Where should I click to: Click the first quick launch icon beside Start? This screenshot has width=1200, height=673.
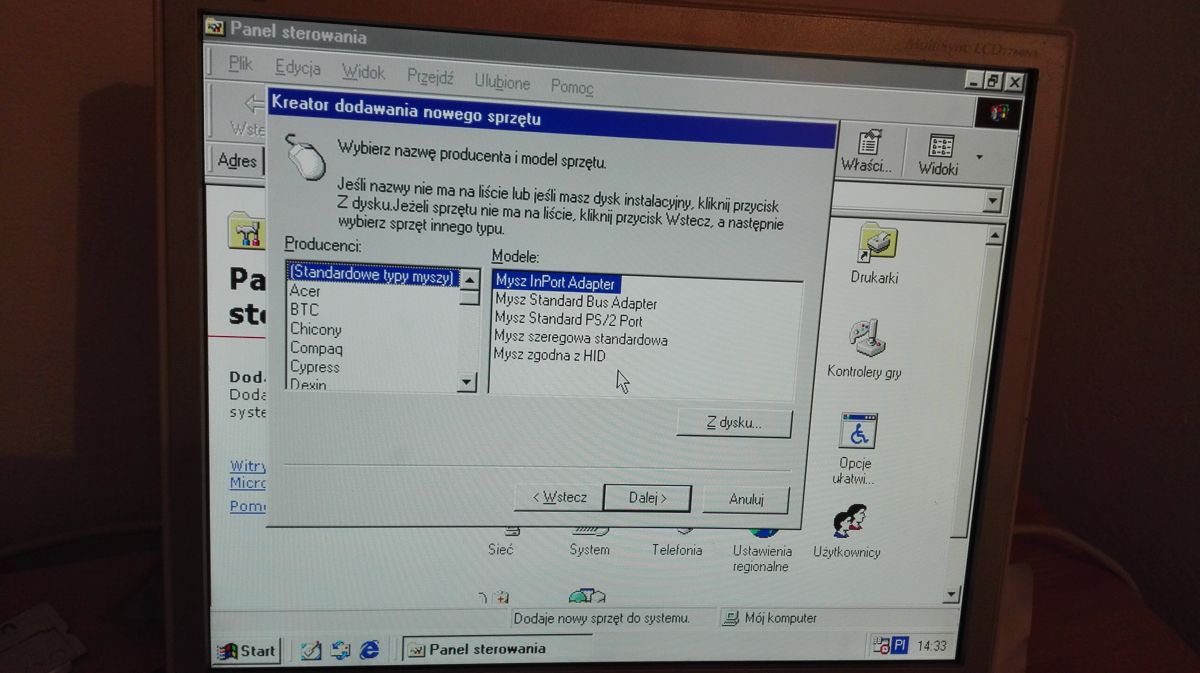tap(311, 650)
